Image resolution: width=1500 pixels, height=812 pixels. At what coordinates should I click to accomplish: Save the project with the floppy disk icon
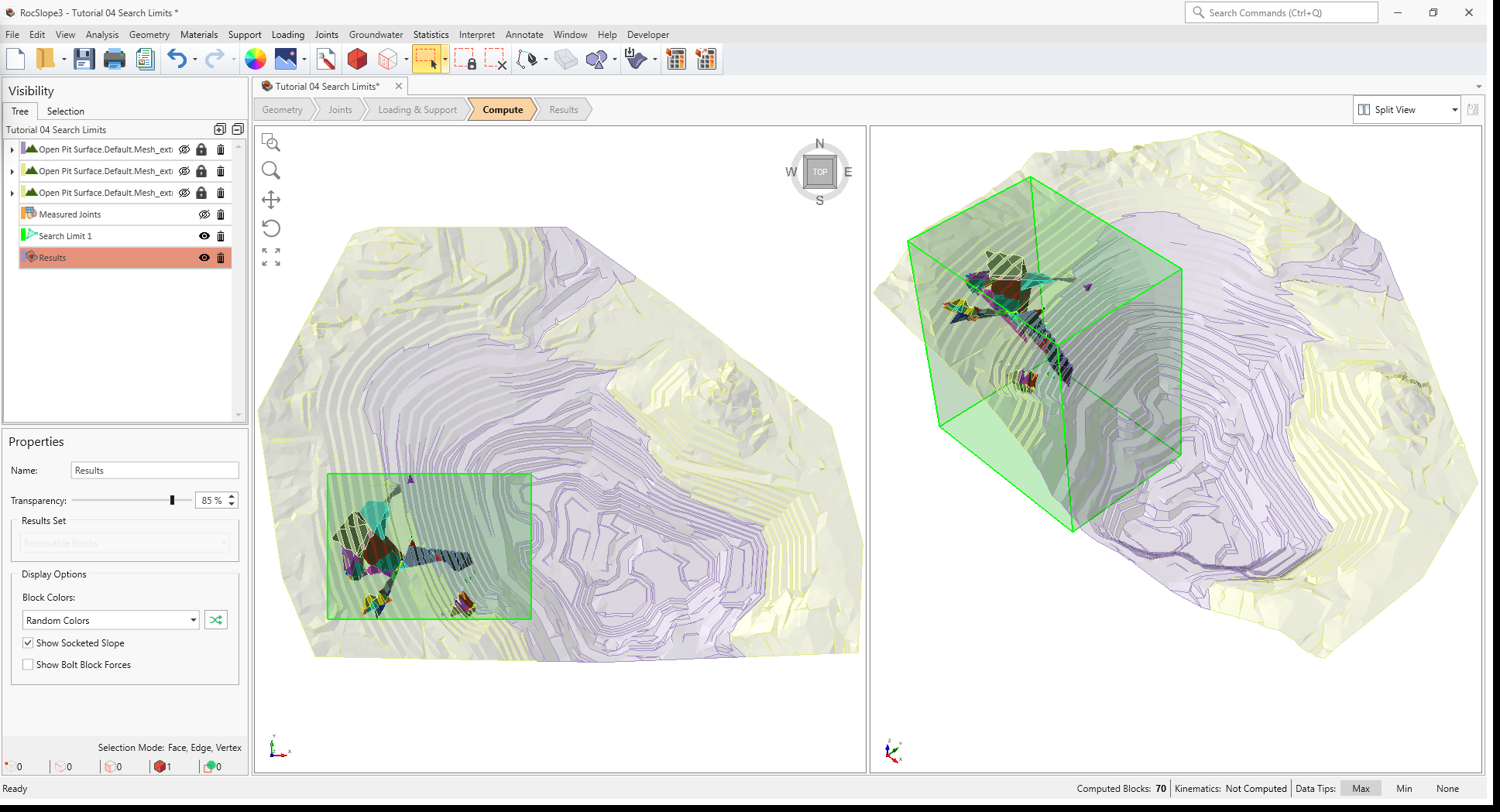click(84, 59)
